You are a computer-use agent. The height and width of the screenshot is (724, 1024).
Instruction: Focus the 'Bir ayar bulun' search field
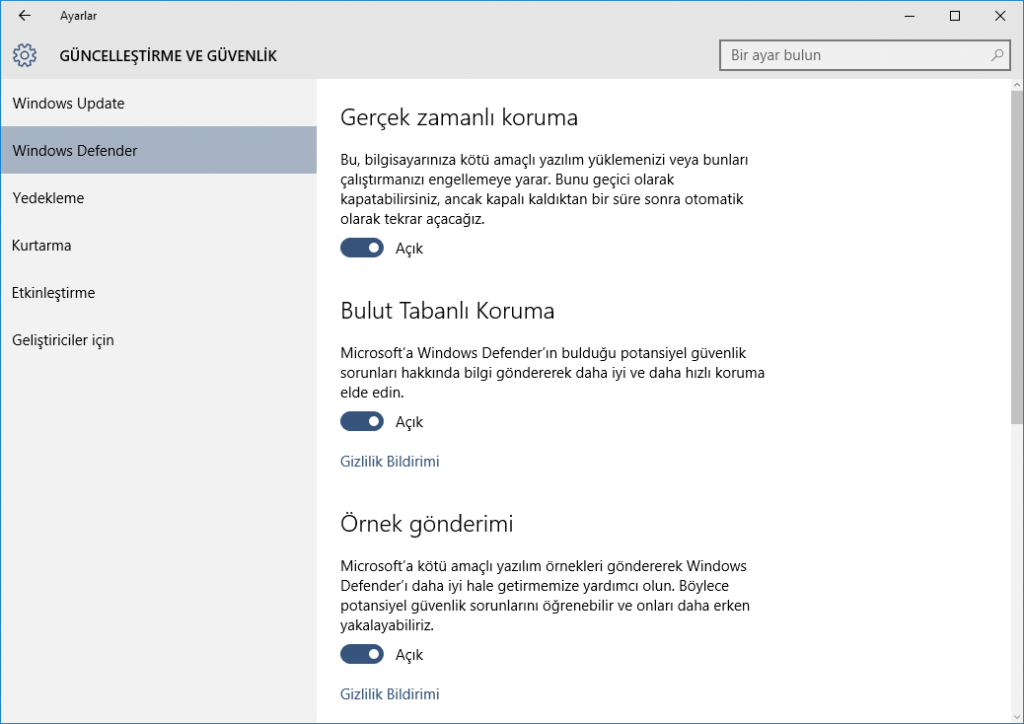865,55
